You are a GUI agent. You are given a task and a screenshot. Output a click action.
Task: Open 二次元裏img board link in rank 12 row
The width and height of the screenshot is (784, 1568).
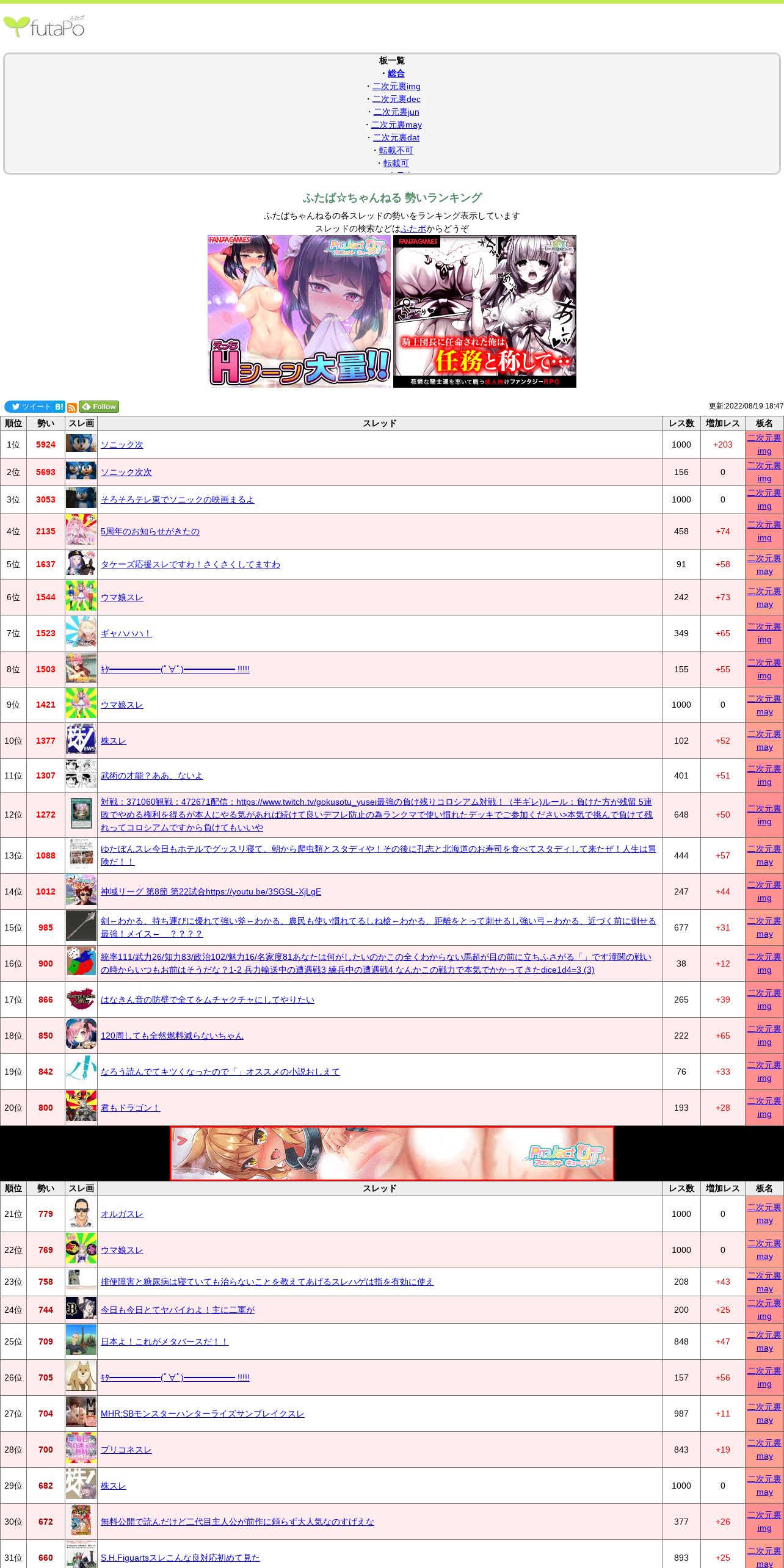[x=764, y=815]
